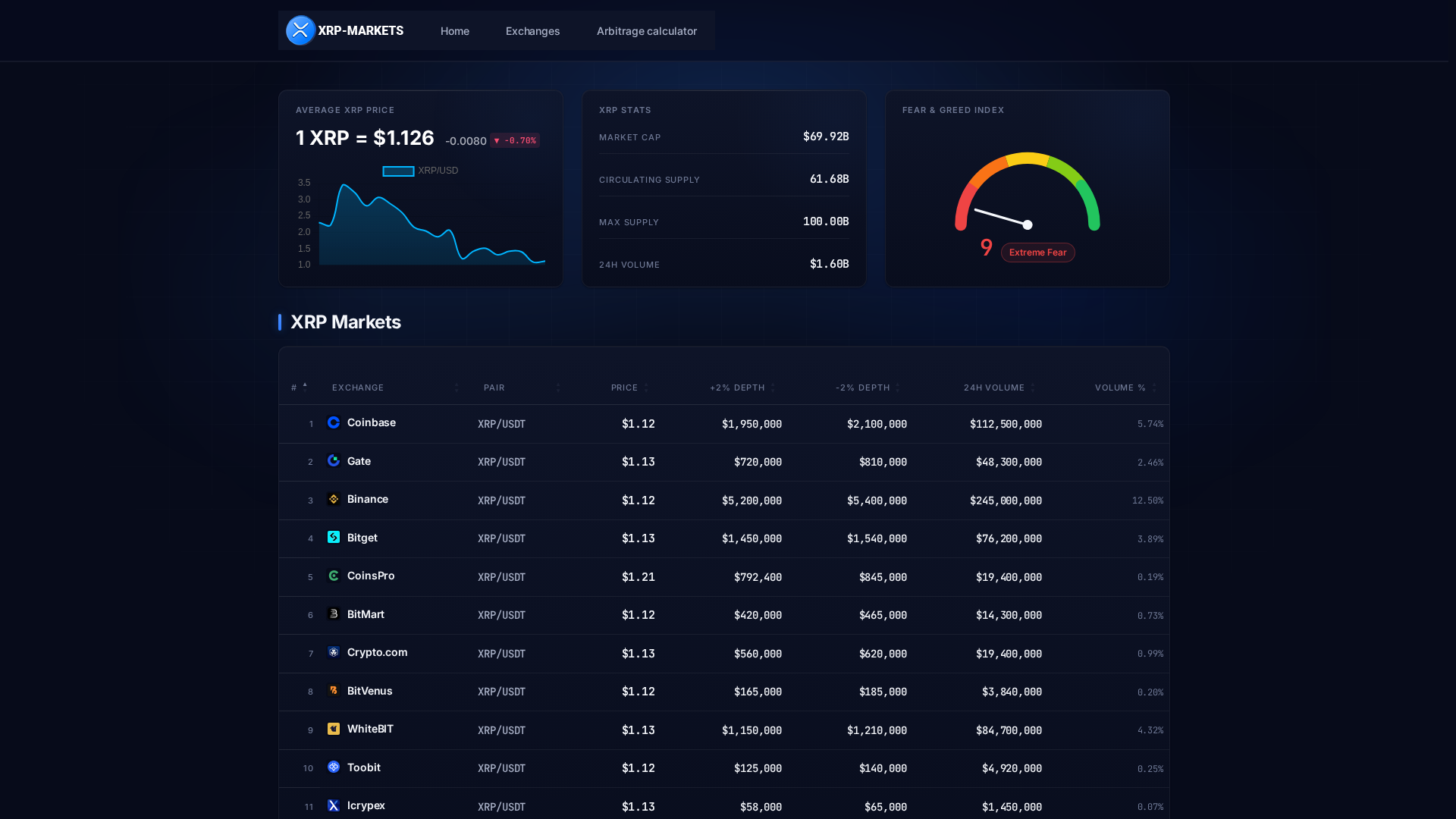Click the 24H volume stat $1.60B
The image size is (1456, 819).
coord(830,264)
